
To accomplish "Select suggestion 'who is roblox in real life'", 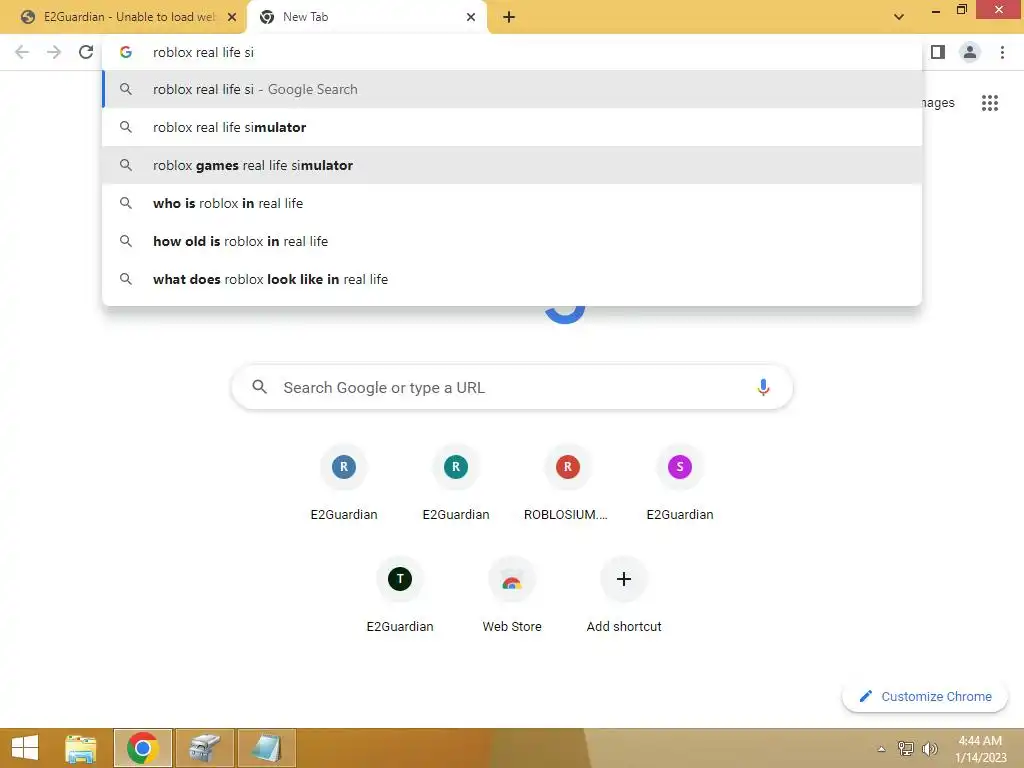I will point(512,203).
